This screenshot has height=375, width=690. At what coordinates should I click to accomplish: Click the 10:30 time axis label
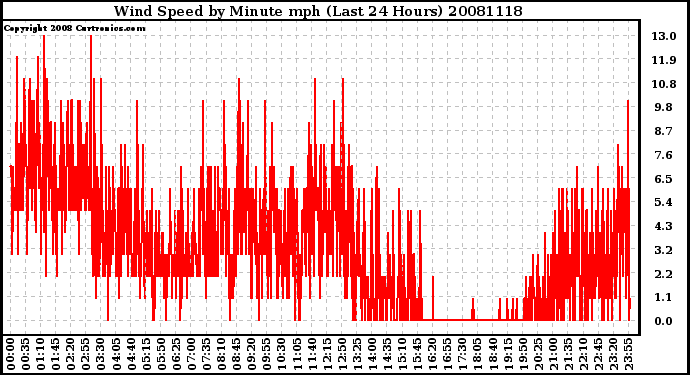pyautogui.click(x=282, y=354)
